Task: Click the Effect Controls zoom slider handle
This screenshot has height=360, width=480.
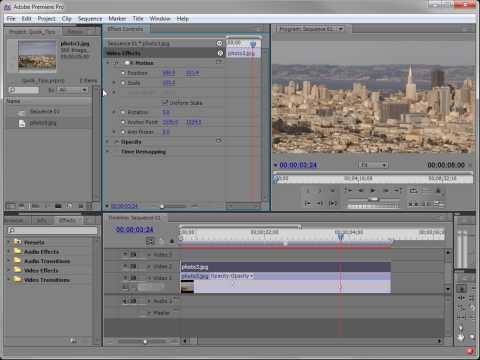Action: point(162,206)
